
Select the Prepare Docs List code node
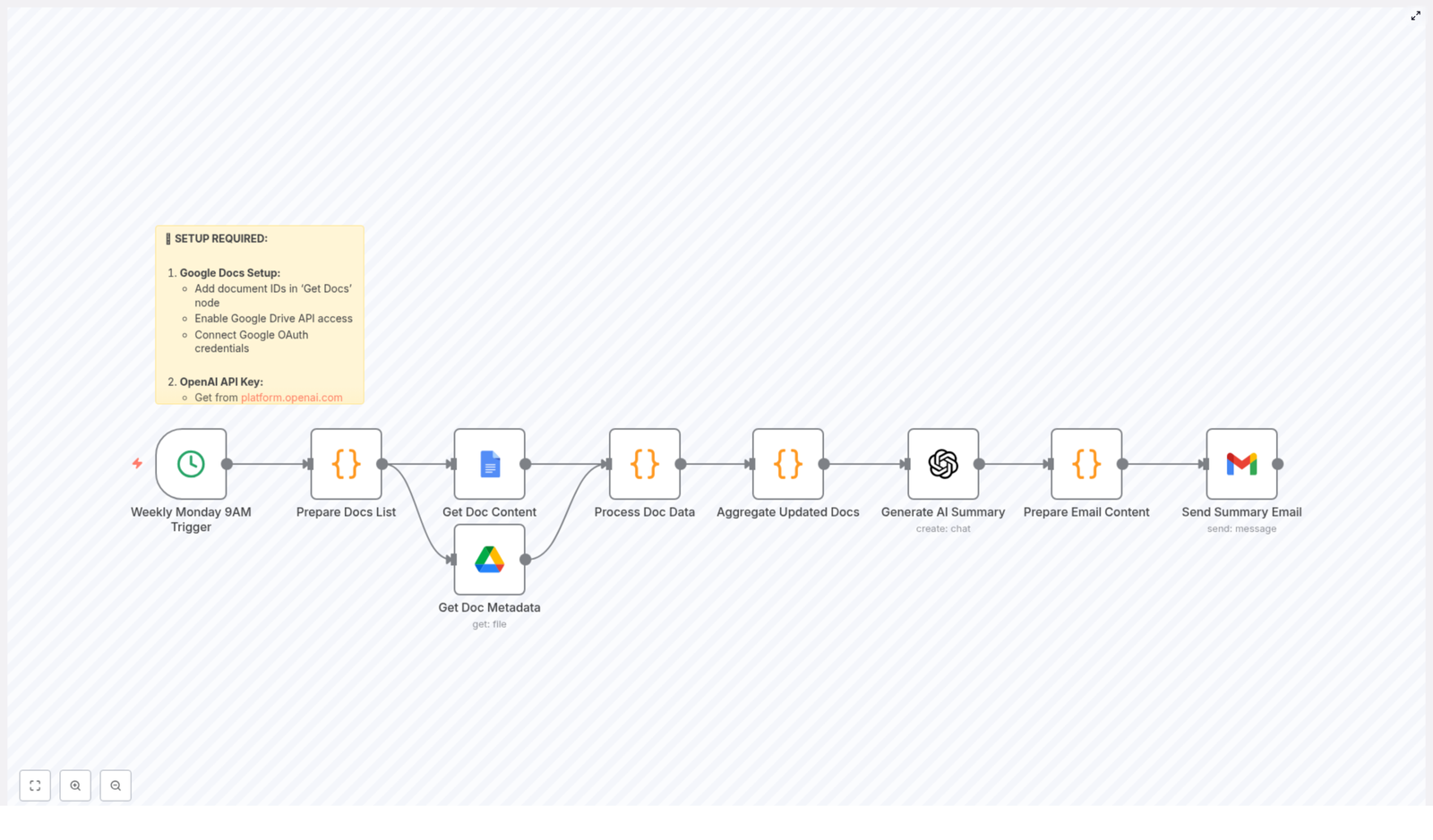[346, 465]
